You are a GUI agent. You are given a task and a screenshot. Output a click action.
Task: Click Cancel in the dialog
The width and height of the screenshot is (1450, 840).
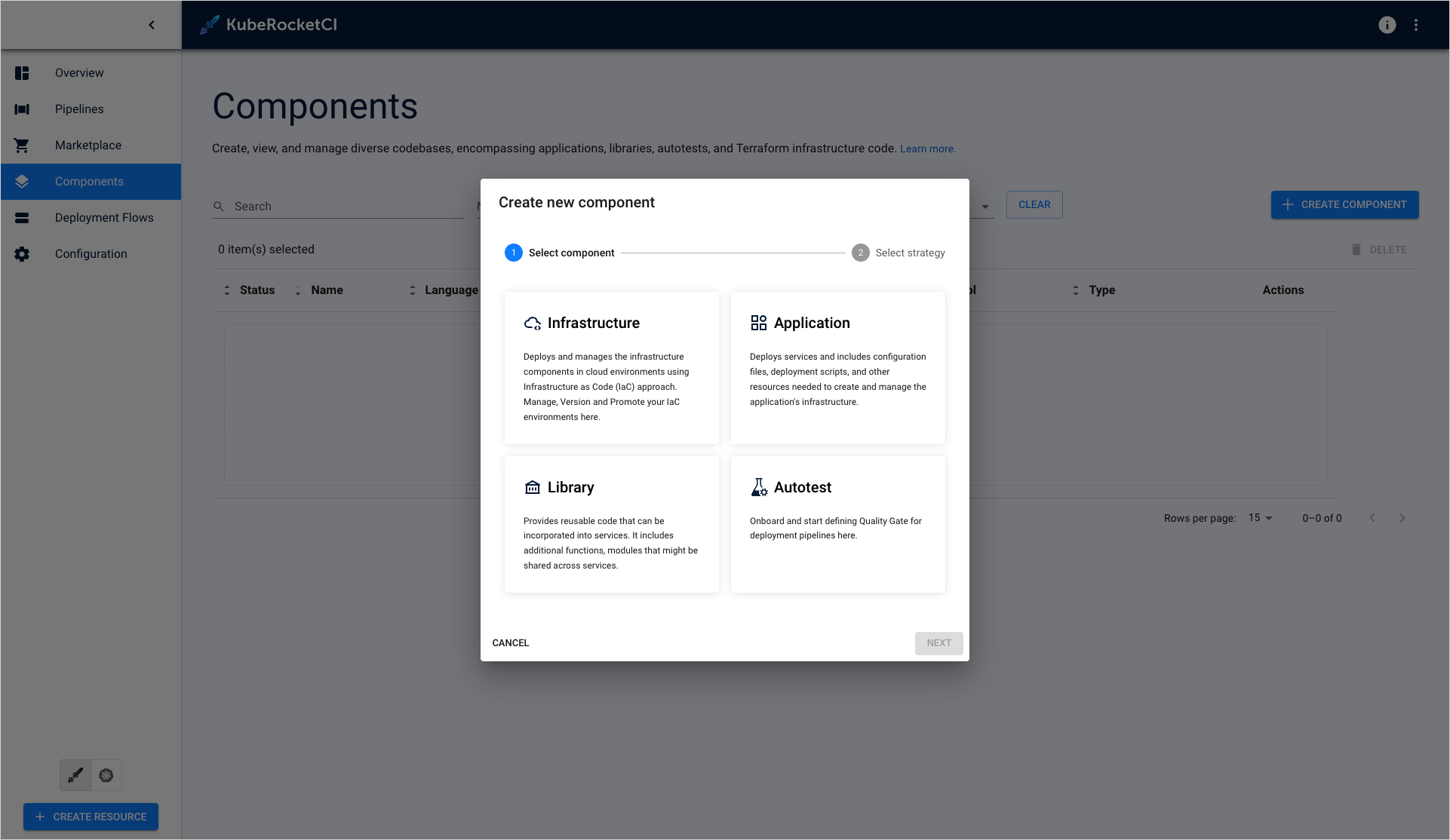pos(511,643)
